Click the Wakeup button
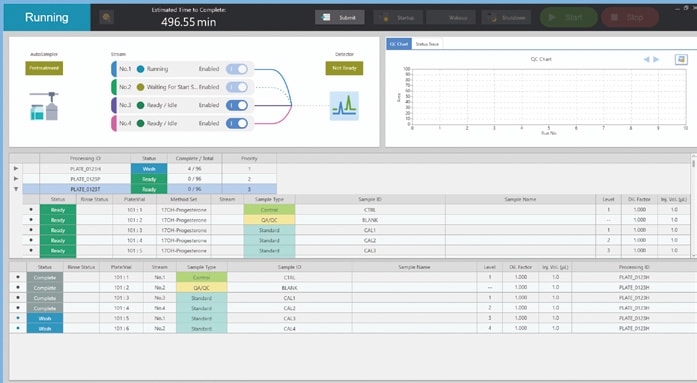Screen dimensions: 697x383 tap(451, 18)
